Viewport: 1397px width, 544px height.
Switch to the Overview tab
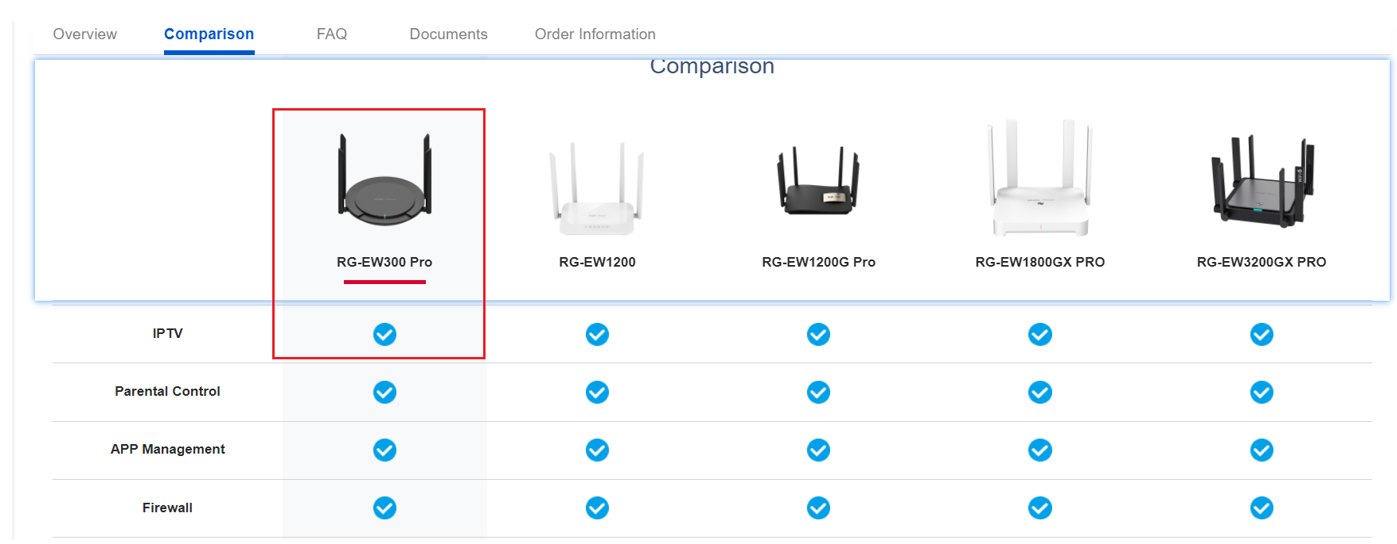tap(85, 34)
